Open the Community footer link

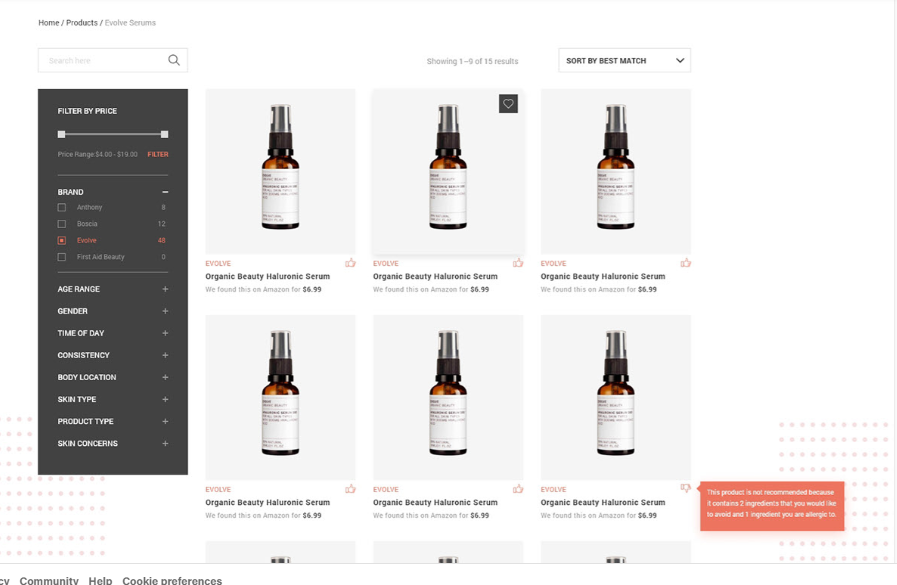point(49,580)
